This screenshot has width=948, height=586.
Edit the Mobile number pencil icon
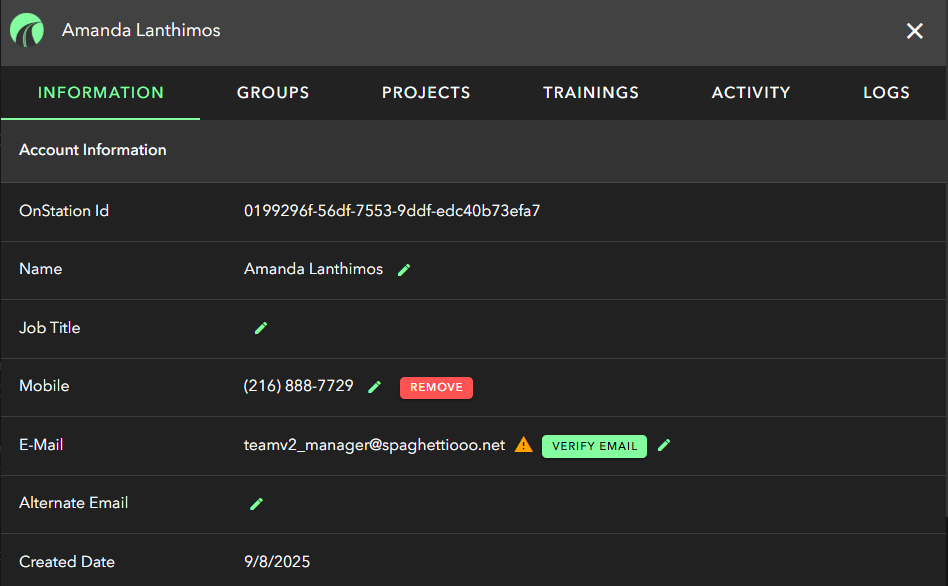tap(375, 387)
